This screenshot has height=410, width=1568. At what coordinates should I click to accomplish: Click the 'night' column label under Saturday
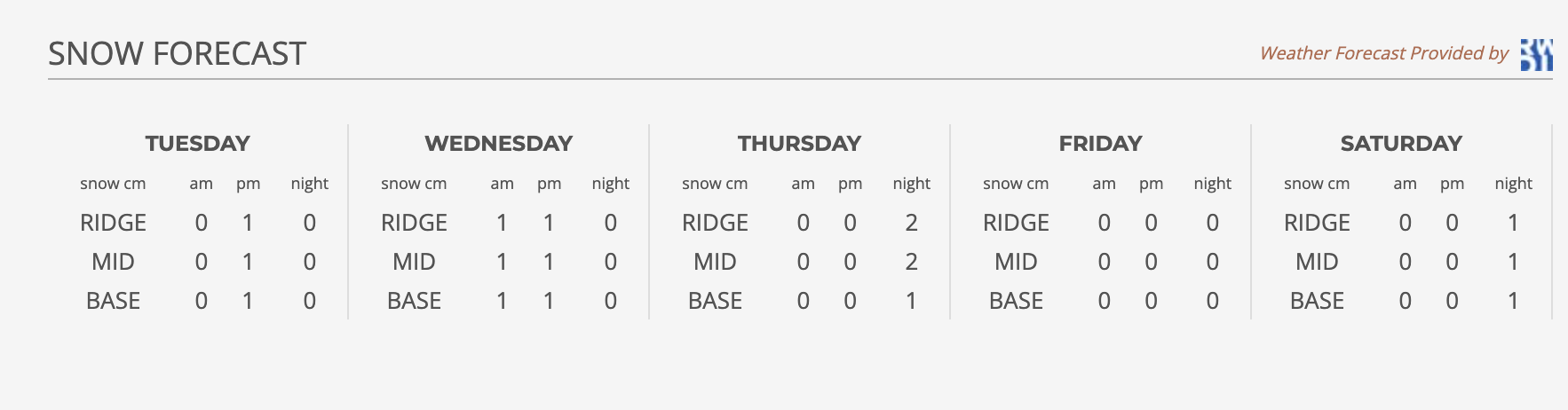pyautogui.click(x=1513, y=184)
